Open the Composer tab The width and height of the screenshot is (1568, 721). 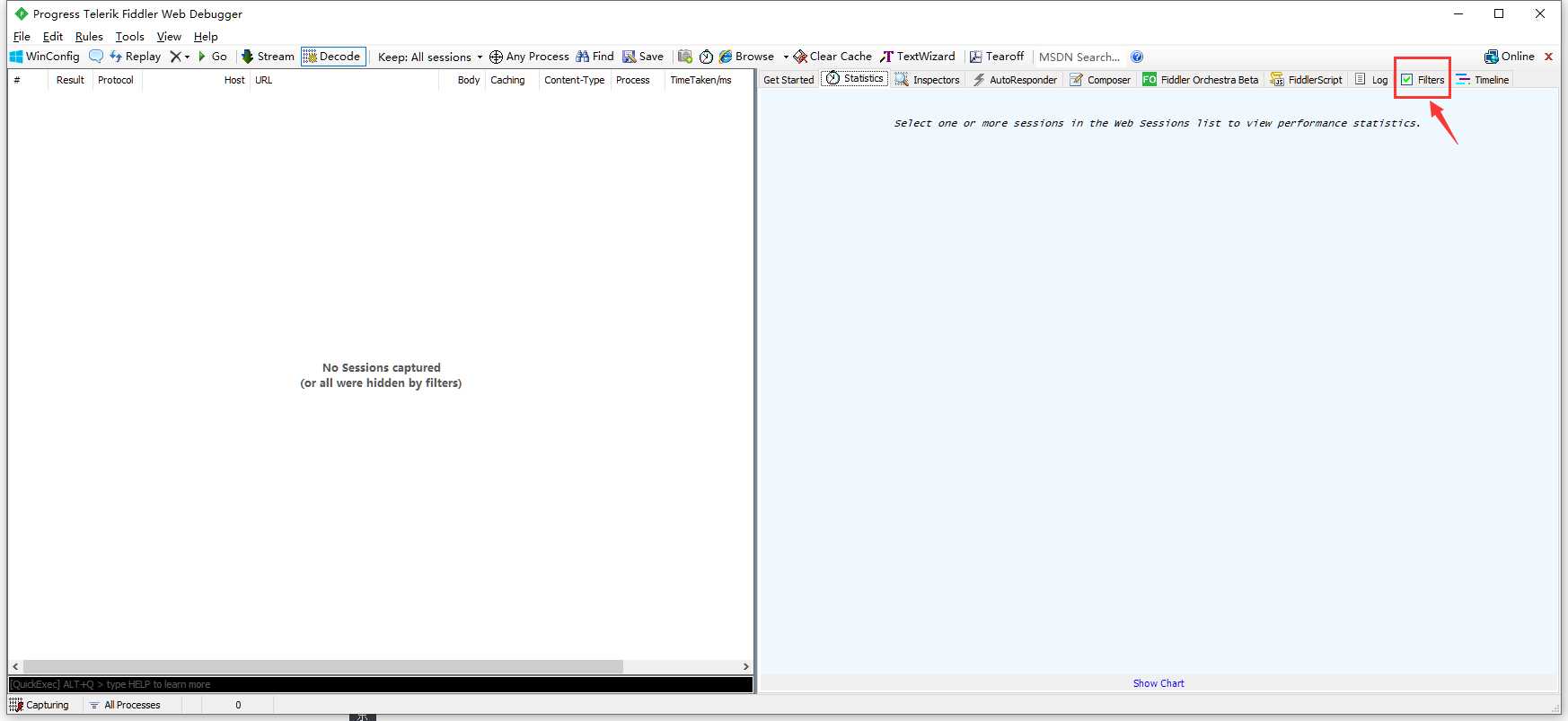[1100, 80]
